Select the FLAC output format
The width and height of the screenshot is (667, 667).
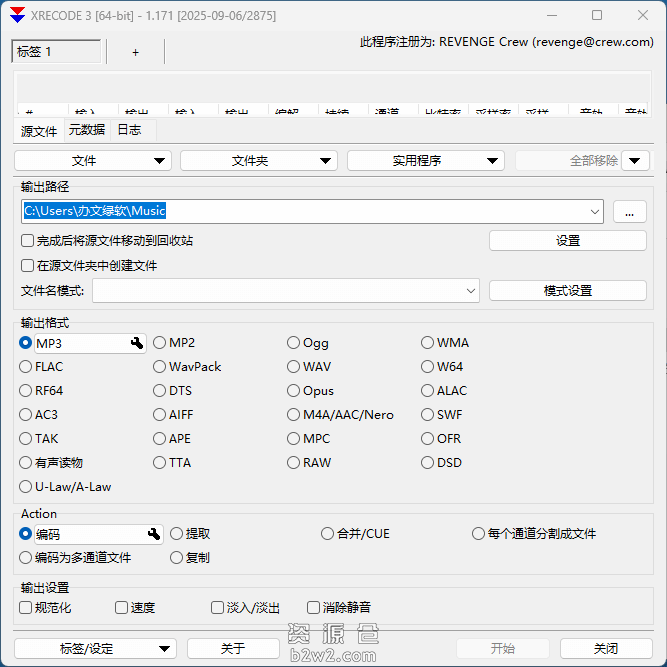click(x=26, y=367)
